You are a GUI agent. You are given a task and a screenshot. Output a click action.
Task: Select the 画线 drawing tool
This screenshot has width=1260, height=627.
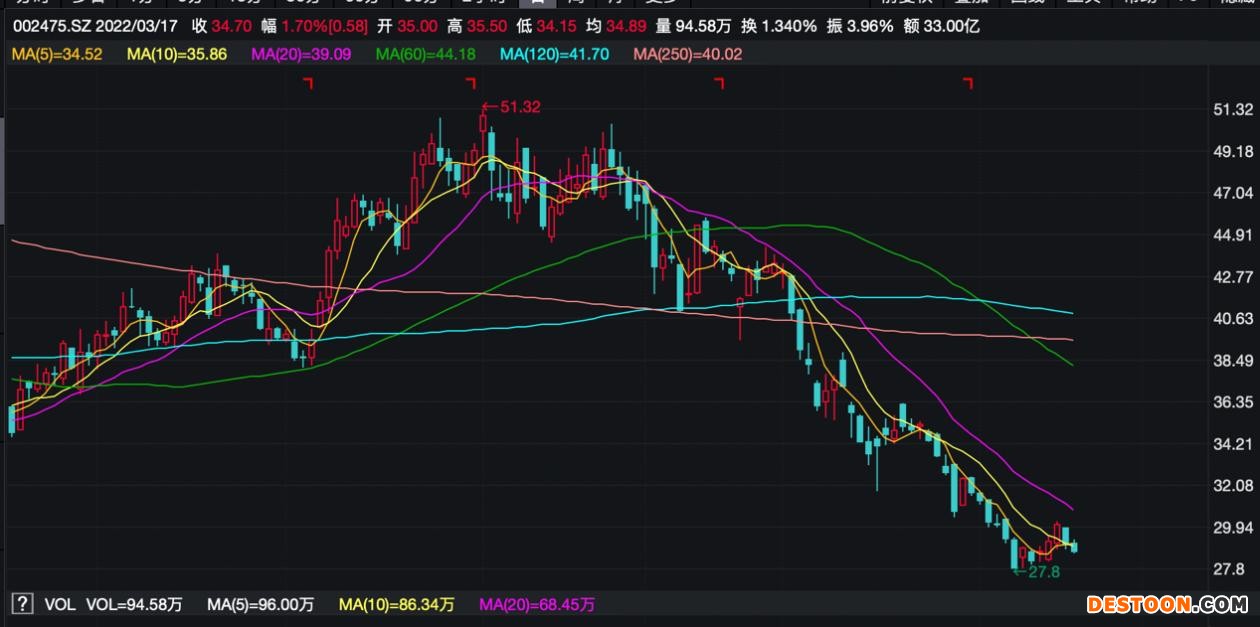[1027, 4]
